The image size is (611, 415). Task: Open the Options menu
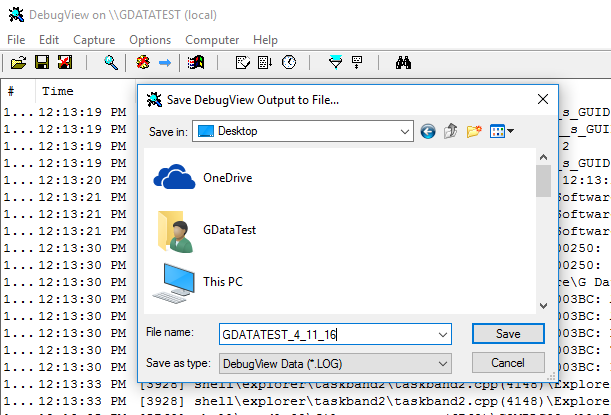coord(150,40)
